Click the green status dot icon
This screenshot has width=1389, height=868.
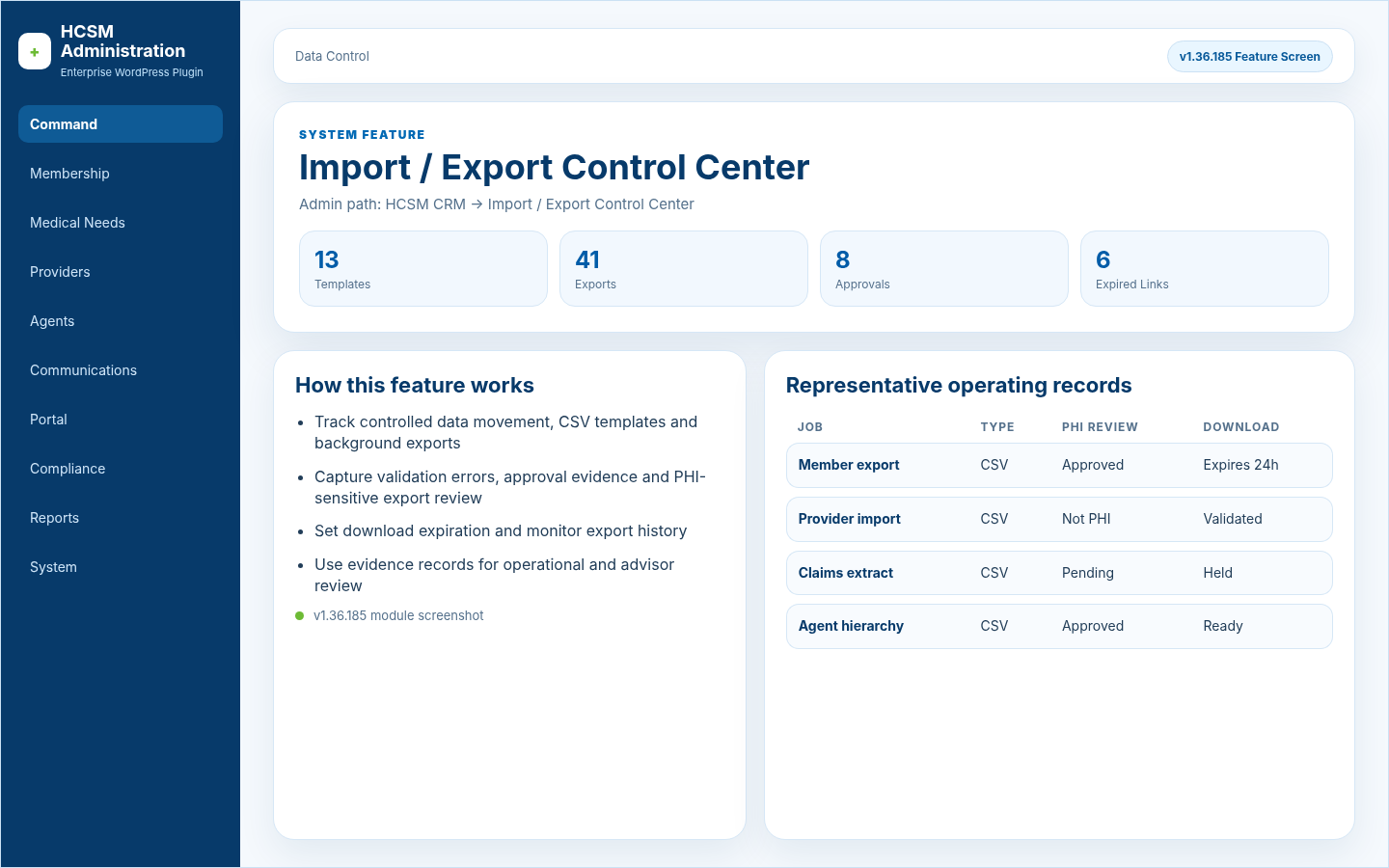tap(300, 616)
